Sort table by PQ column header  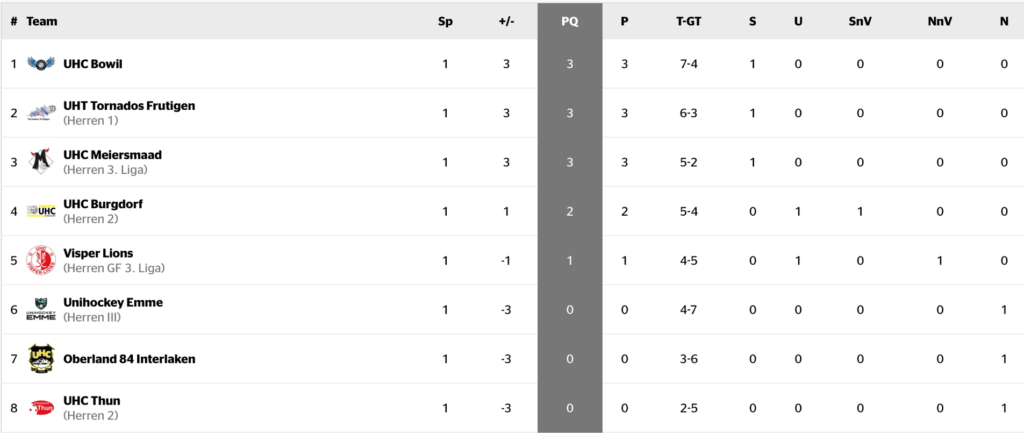pyautogui.click(x=569, y=21)
